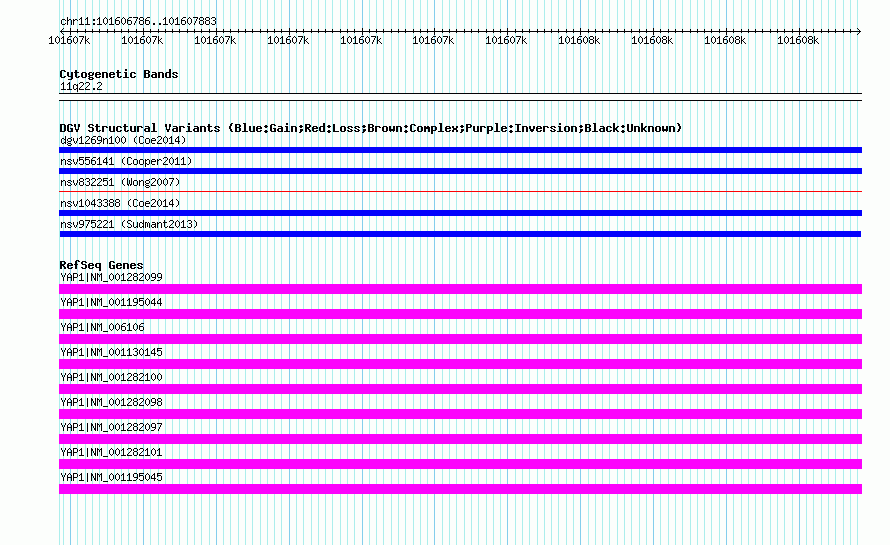Open the nsv556141 (Cooper2011) variant label

(126, 161)
